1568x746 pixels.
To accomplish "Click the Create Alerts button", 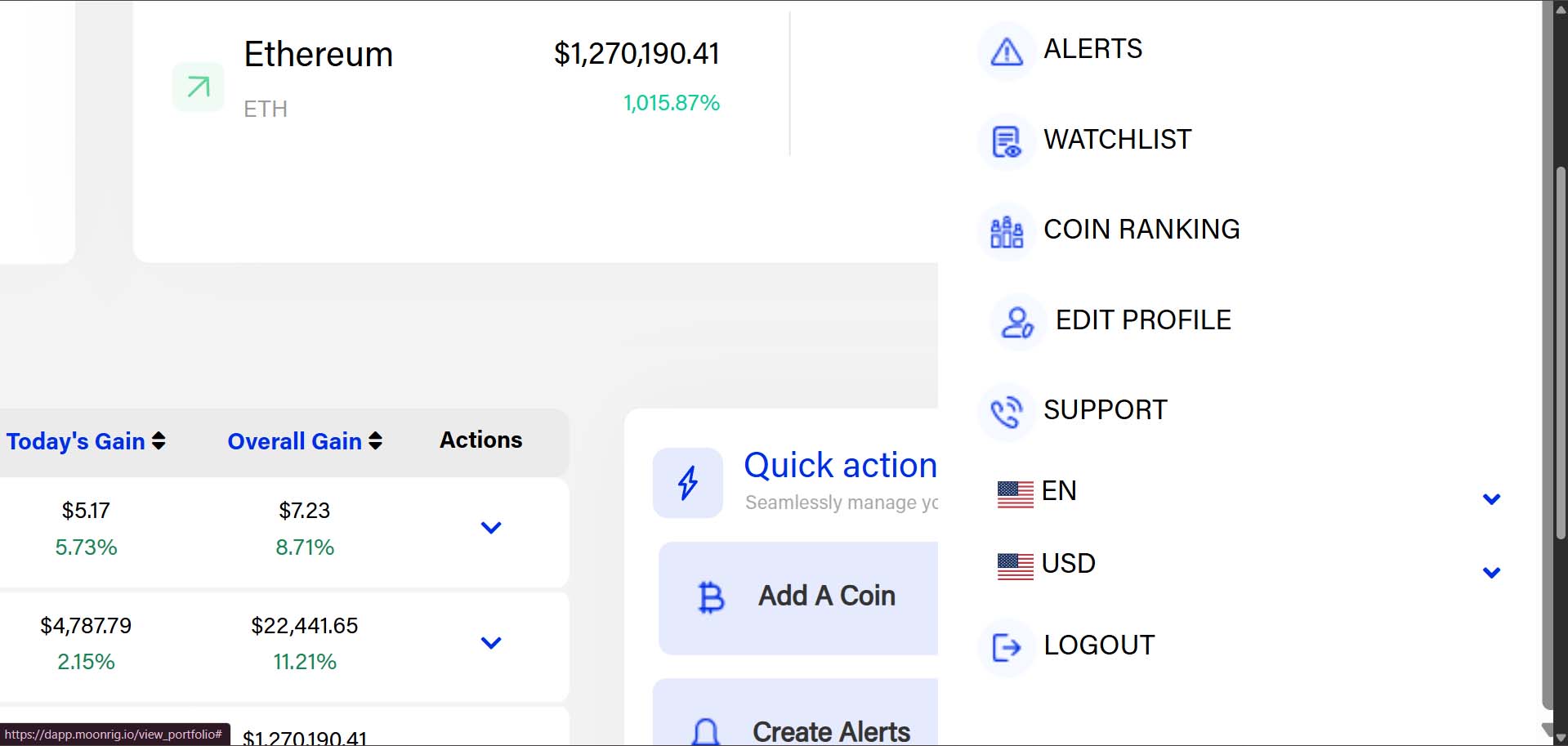I will 796,712.
